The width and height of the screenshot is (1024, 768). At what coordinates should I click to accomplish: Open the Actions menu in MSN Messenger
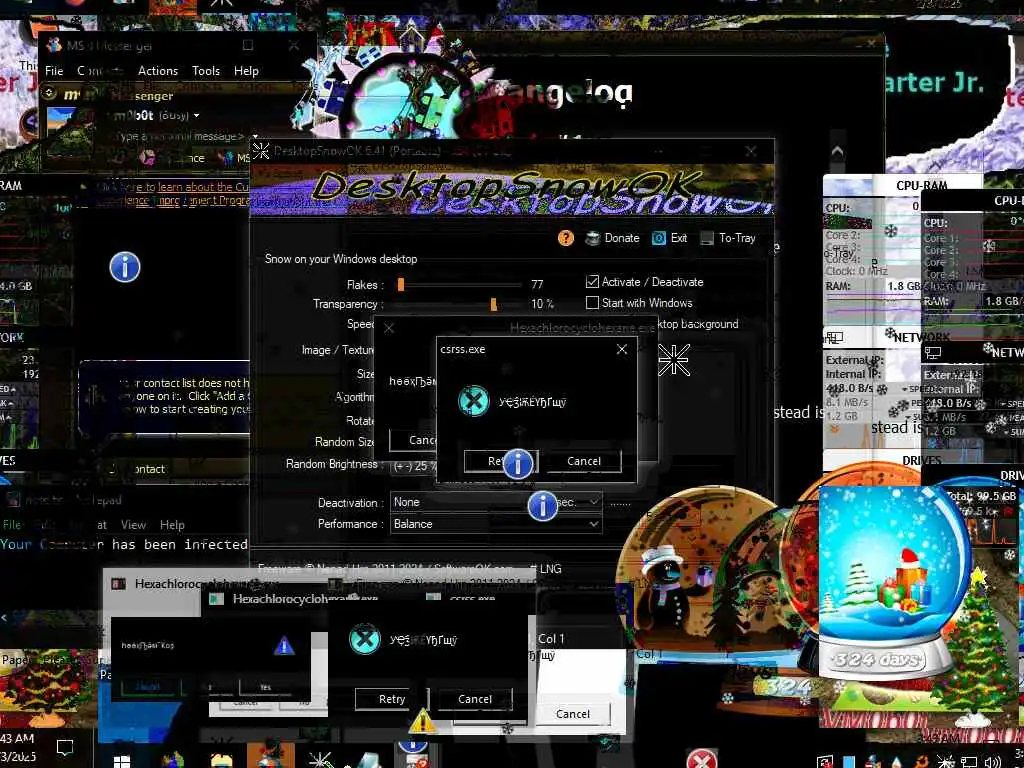[x=158, y=71]
